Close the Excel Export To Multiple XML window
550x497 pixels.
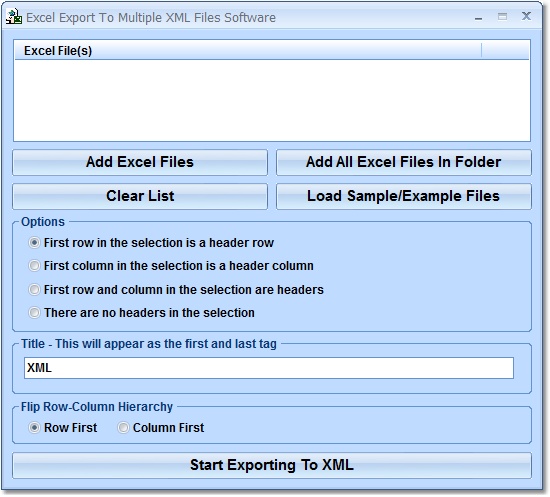tap(526, 16)
